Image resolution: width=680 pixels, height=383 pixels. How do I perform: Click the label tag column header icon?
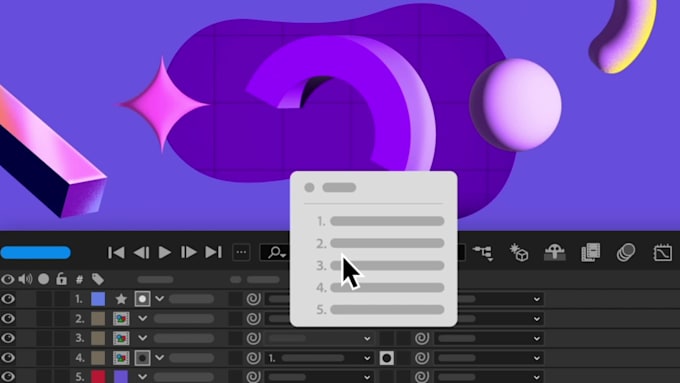[x=98, y=279]
